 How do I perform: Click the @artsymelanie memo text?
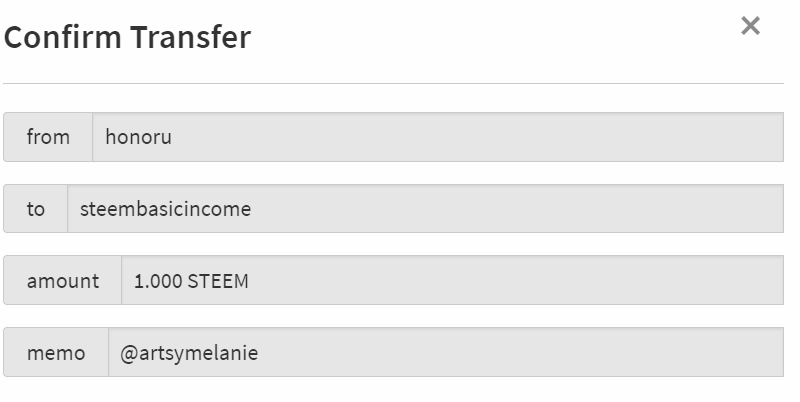[189, 353]
